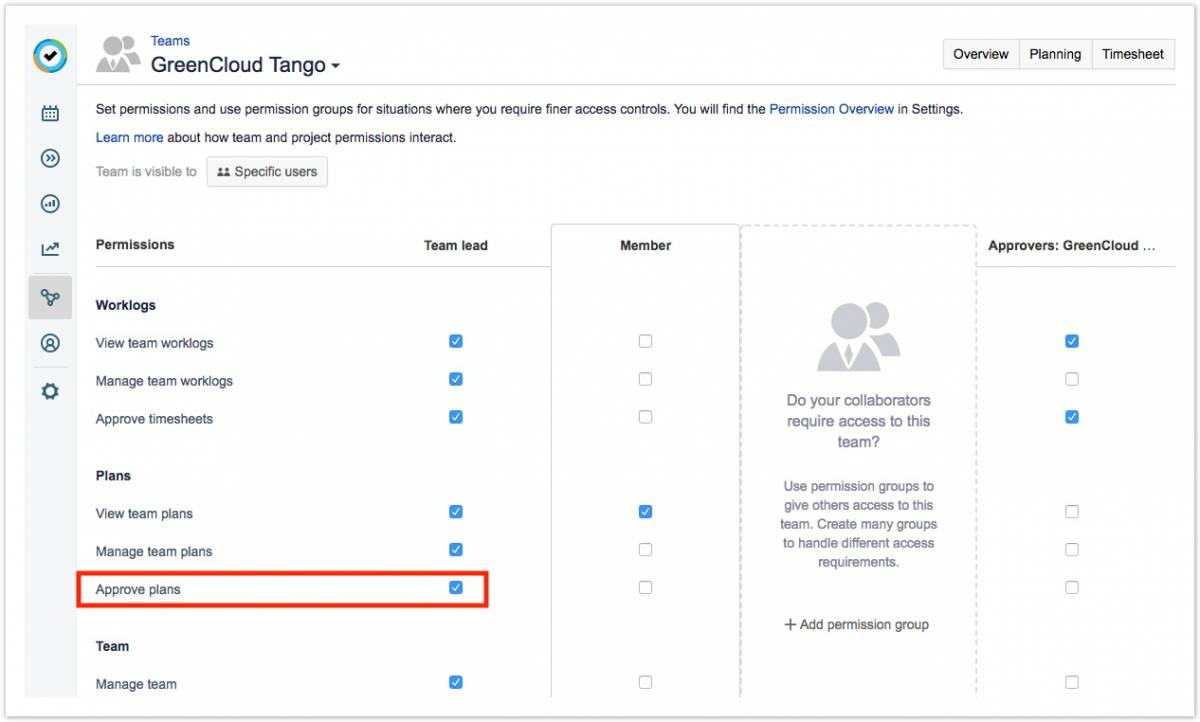Open the bar chart reports icon
Screen dimensions: 1200x722
click(x=50, y=204)
